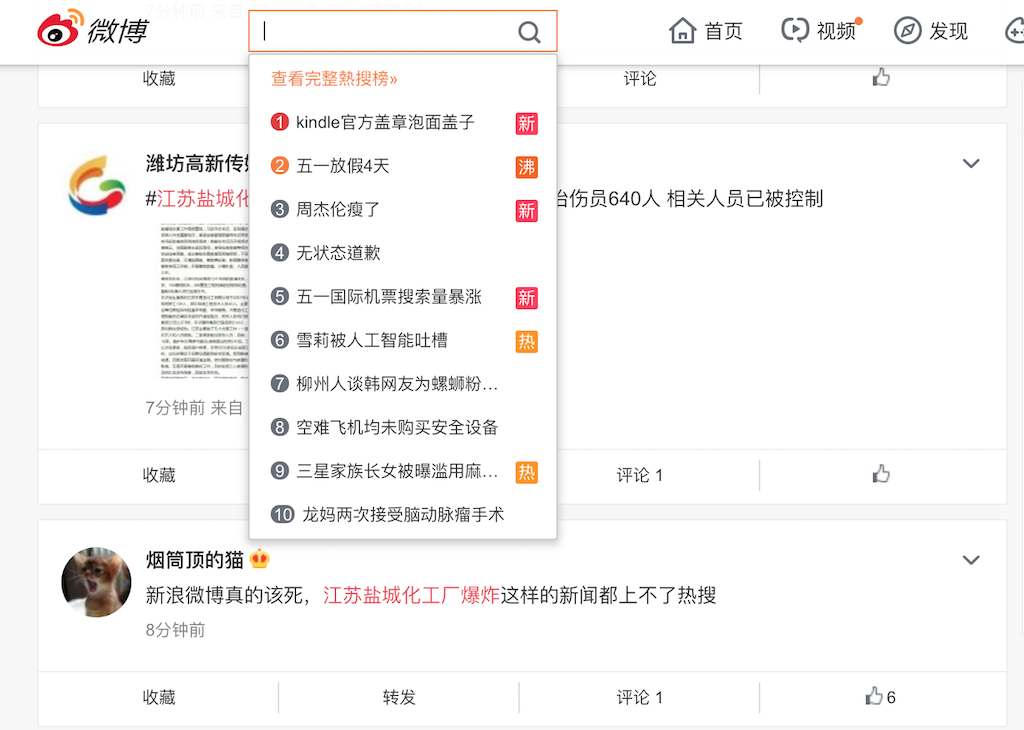1024x730 pixels.
Task: Click 评论 1 on the 烟筒顶的猫 post
Action: (639, 697)
